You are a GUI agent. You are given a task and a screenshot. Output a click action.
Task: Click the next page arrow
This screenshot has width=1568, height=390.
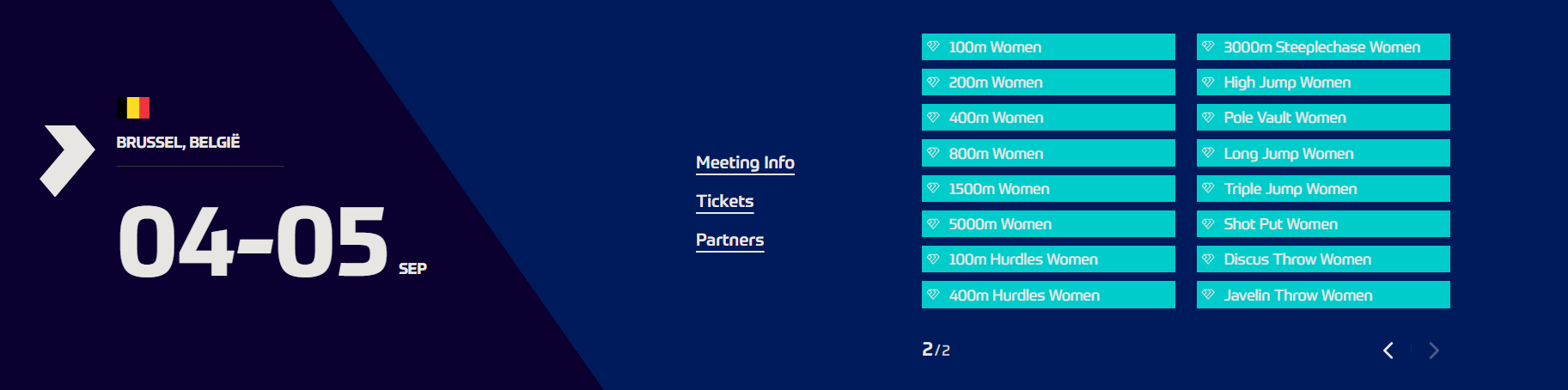(x=1434, y=350)
